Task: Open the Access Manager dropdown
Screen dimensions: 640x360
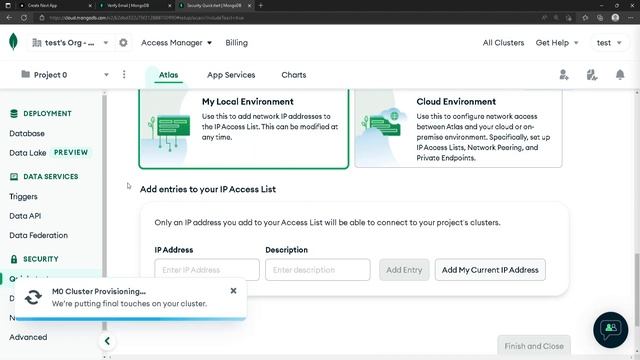Action: (x=176, y=42)
